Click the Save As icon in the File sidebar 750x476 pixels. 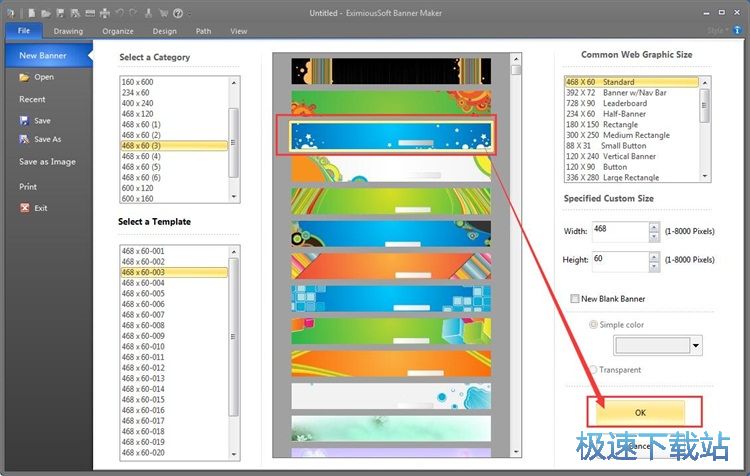[x=24, y=139]
